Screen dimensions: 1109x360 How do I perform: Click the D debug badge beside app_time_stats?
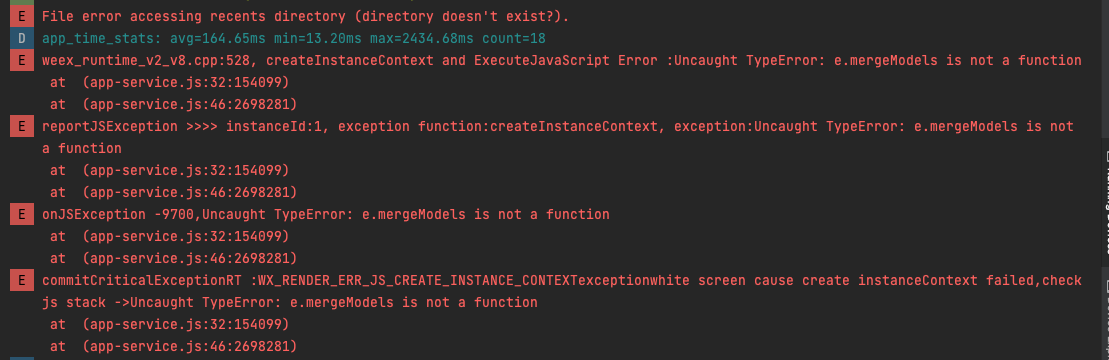click(22, 38)
